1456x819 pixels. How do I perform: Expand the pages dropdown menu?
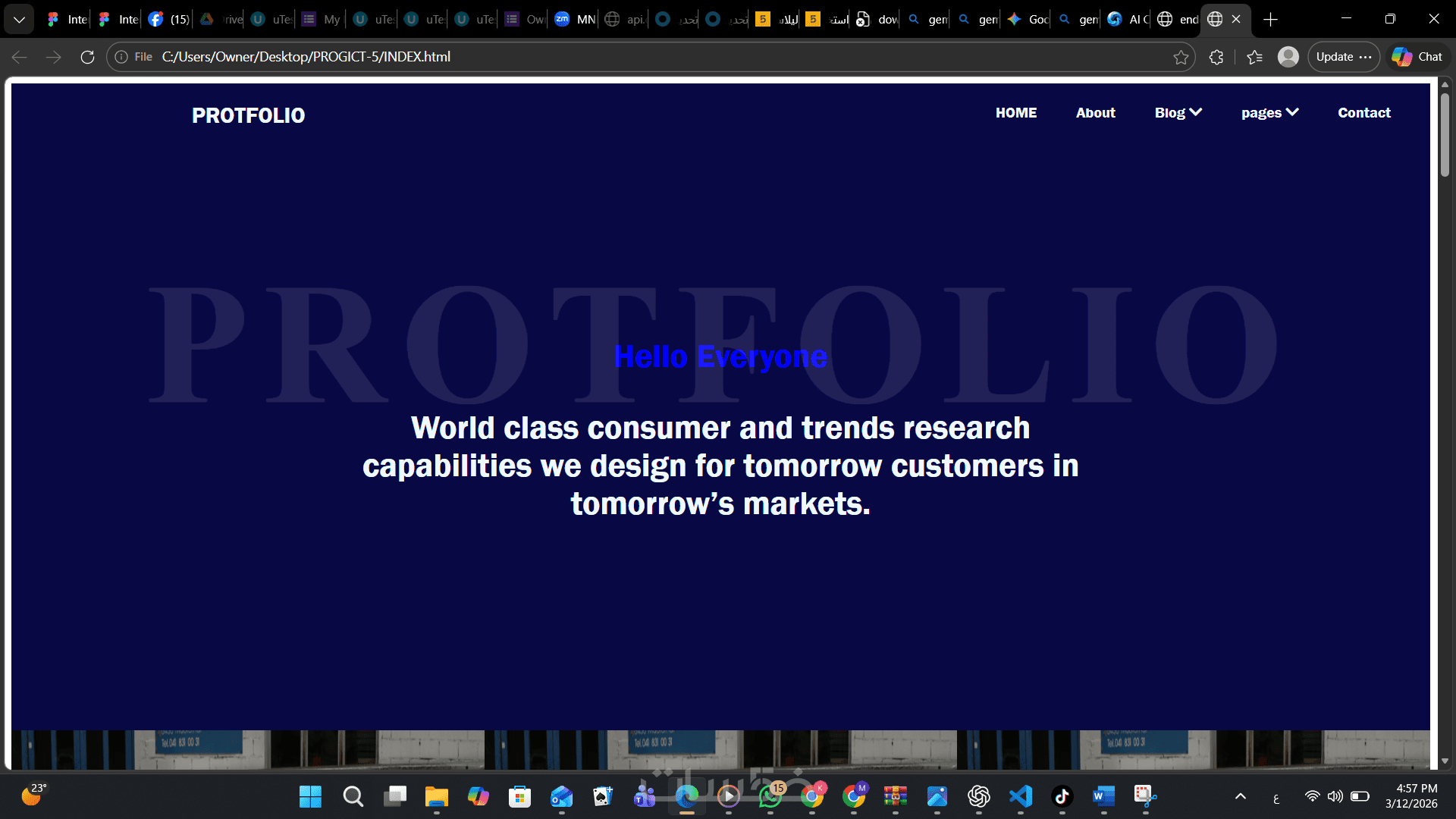tap(1269, 113)
